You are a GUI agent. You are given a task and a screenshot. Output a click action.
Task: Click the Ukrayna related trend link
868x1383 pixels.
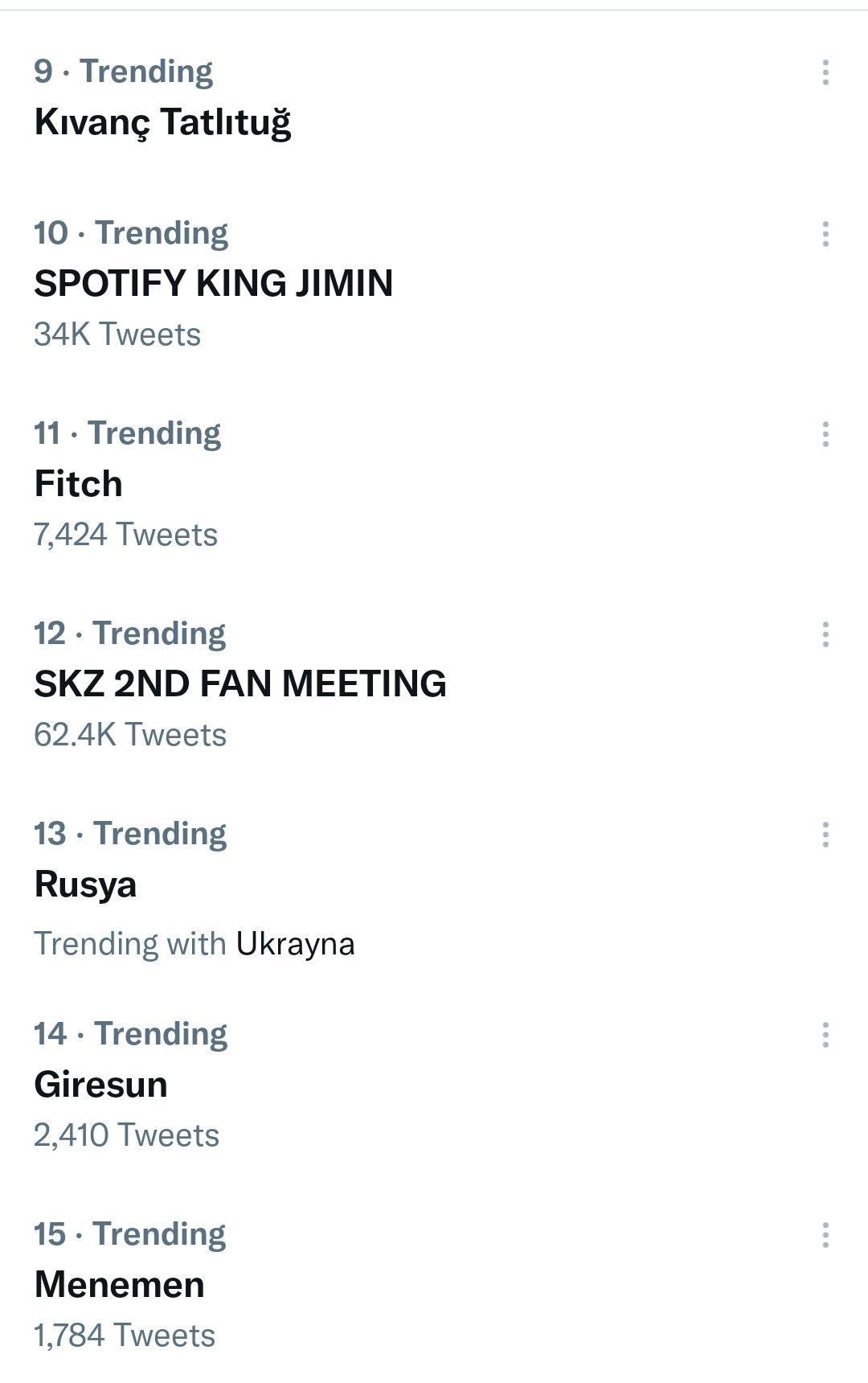pos(295,944)
